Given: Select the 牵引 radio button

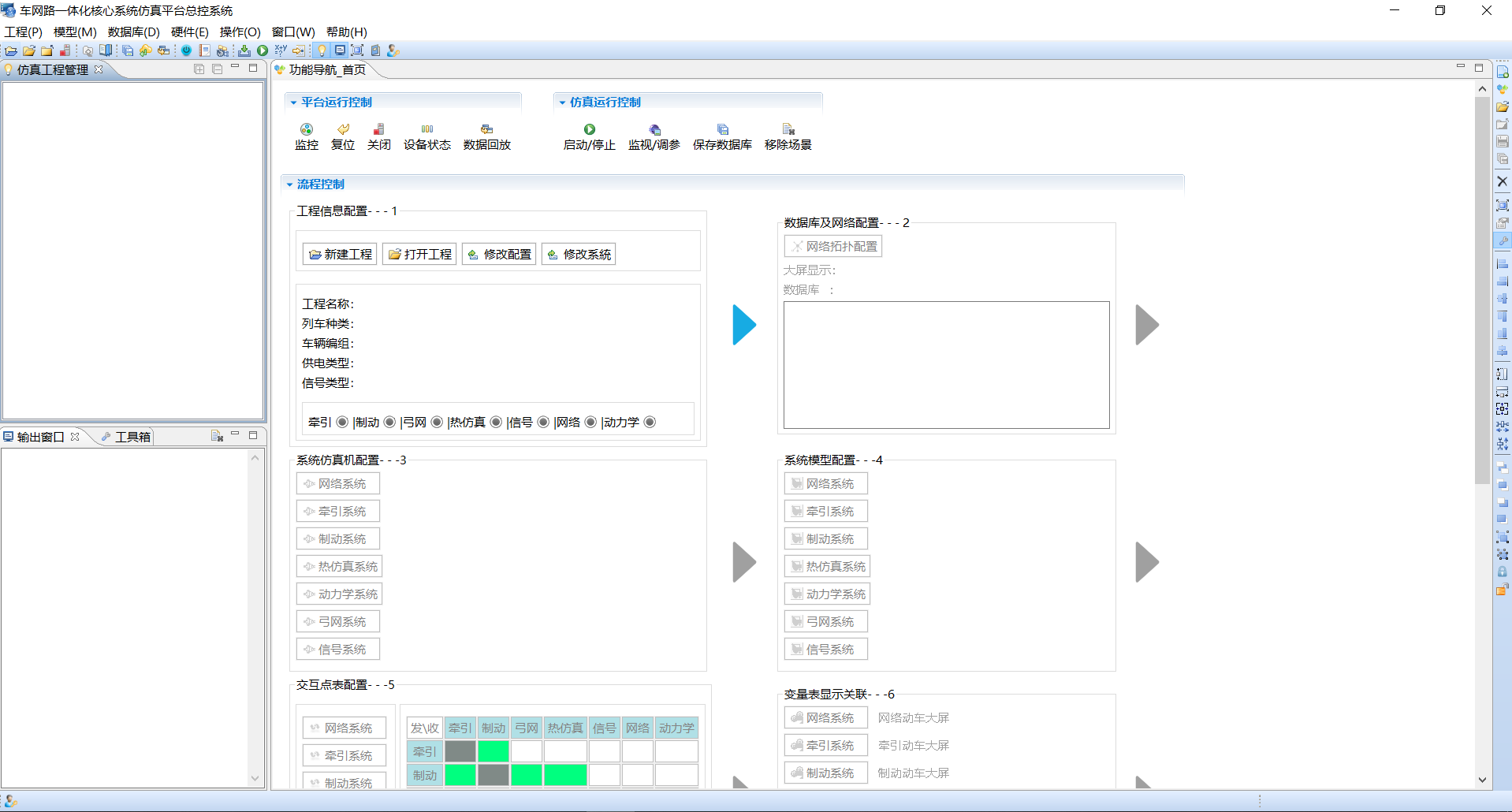Looking at the screenshot, I should (342, 422).
